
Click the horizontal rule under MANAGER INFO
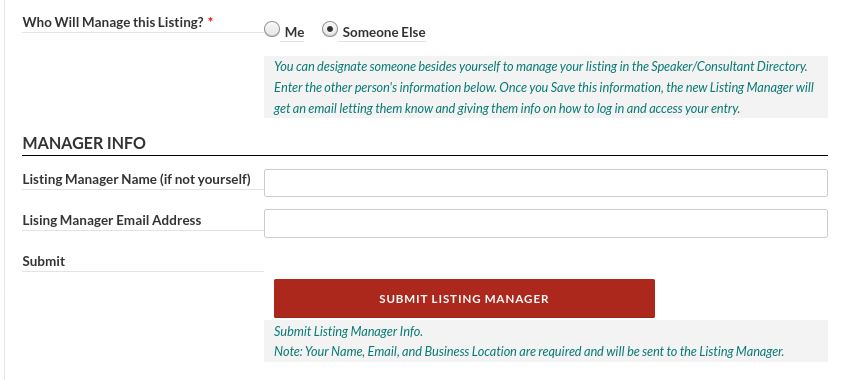click(x=425, y=156)
